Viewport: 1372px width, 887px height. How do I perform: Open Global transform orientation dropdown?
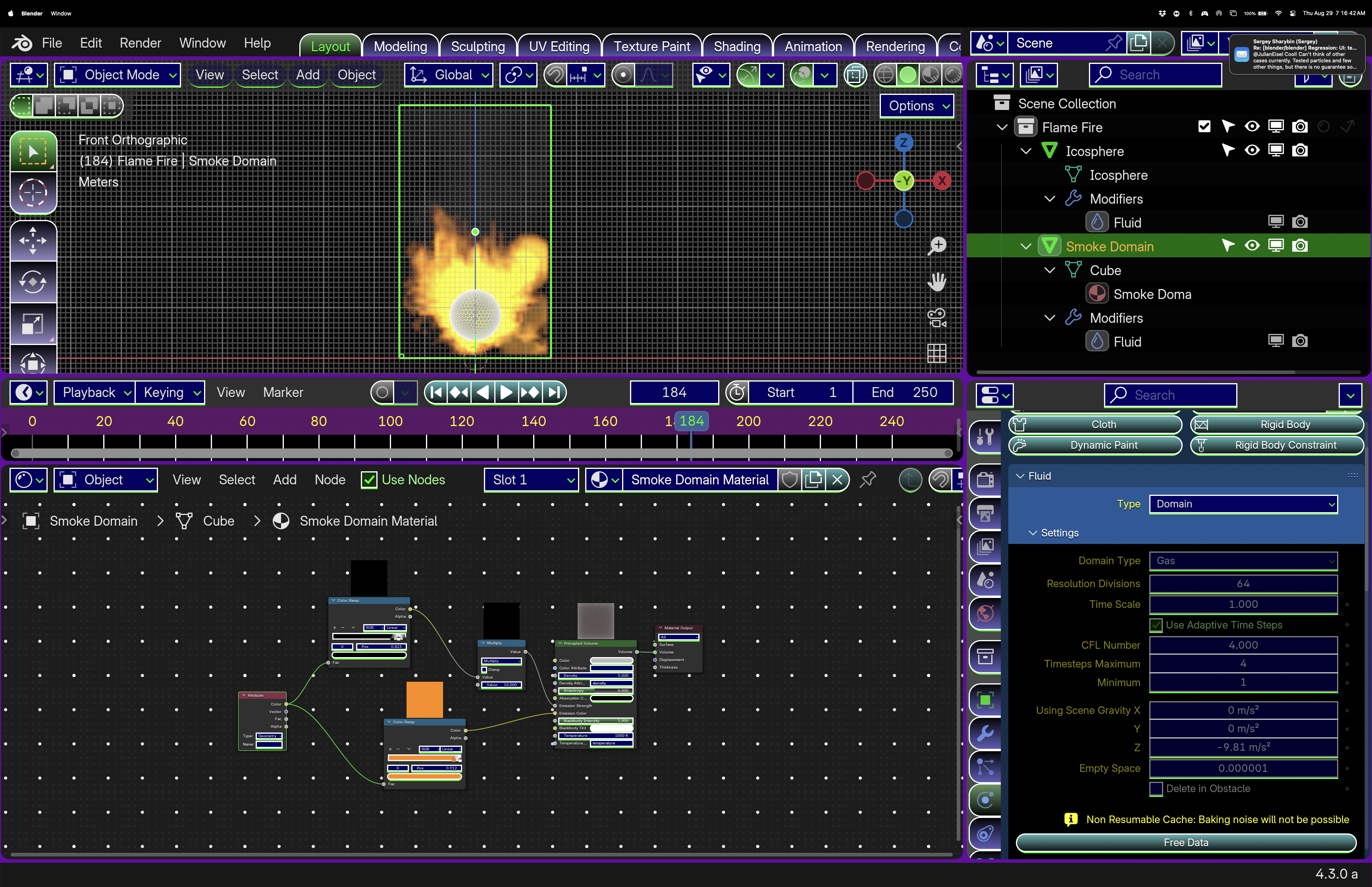pyautogui.click(x=449, y=75)
